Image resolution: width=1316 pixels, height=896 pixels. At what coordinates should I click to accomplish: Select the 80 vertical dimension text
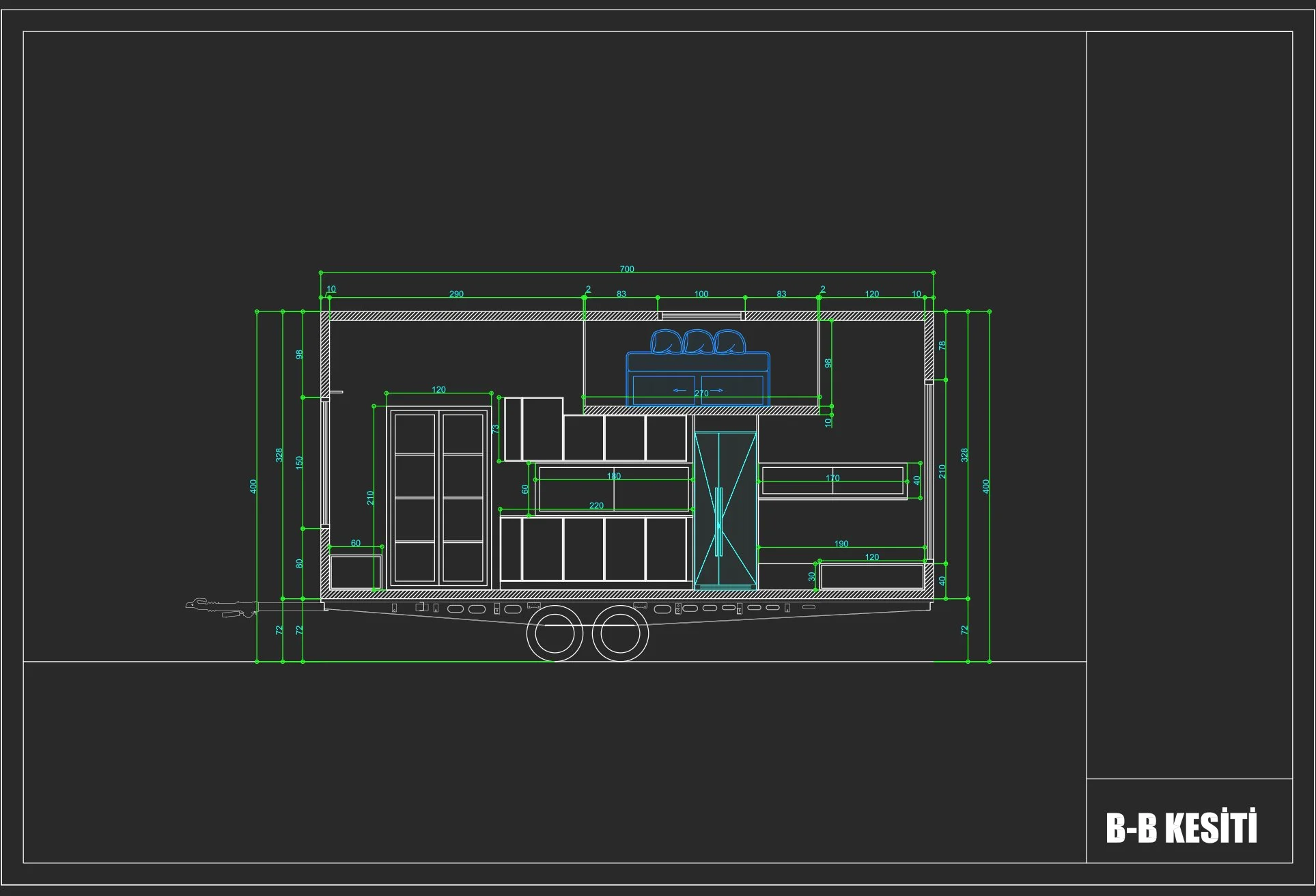pos(299,563)
